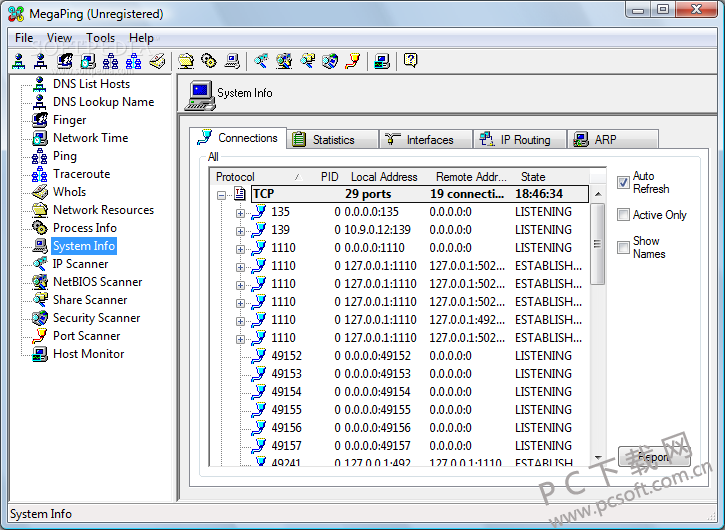Image resolution: width=725 pixels, height=530 pixels.
Task: Select WhoIs in the sidebar
Action: pyautogui.click(x=69, y=192)
